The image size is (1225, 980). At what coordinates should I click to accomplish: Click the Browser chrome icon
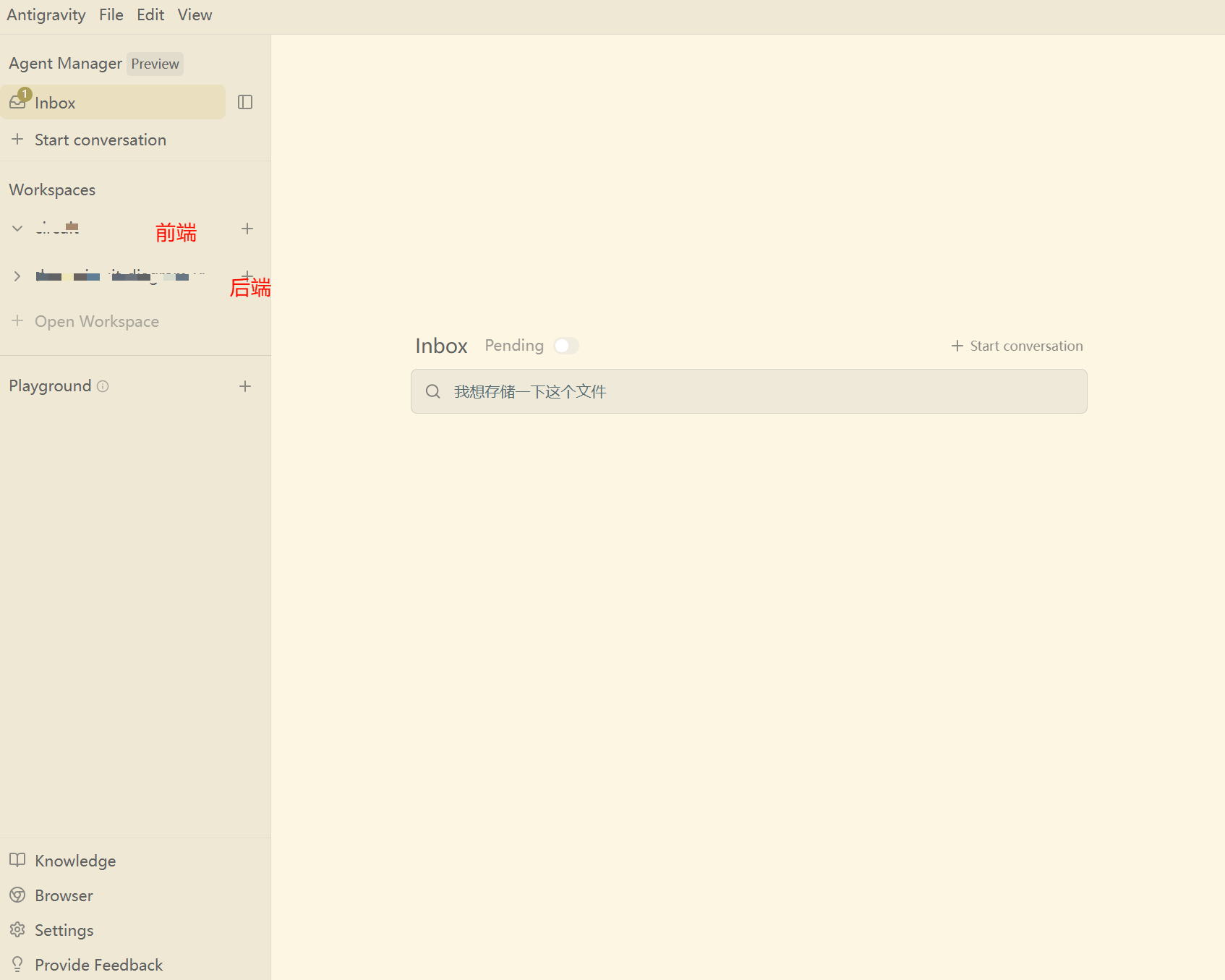[x=17, y=895]
